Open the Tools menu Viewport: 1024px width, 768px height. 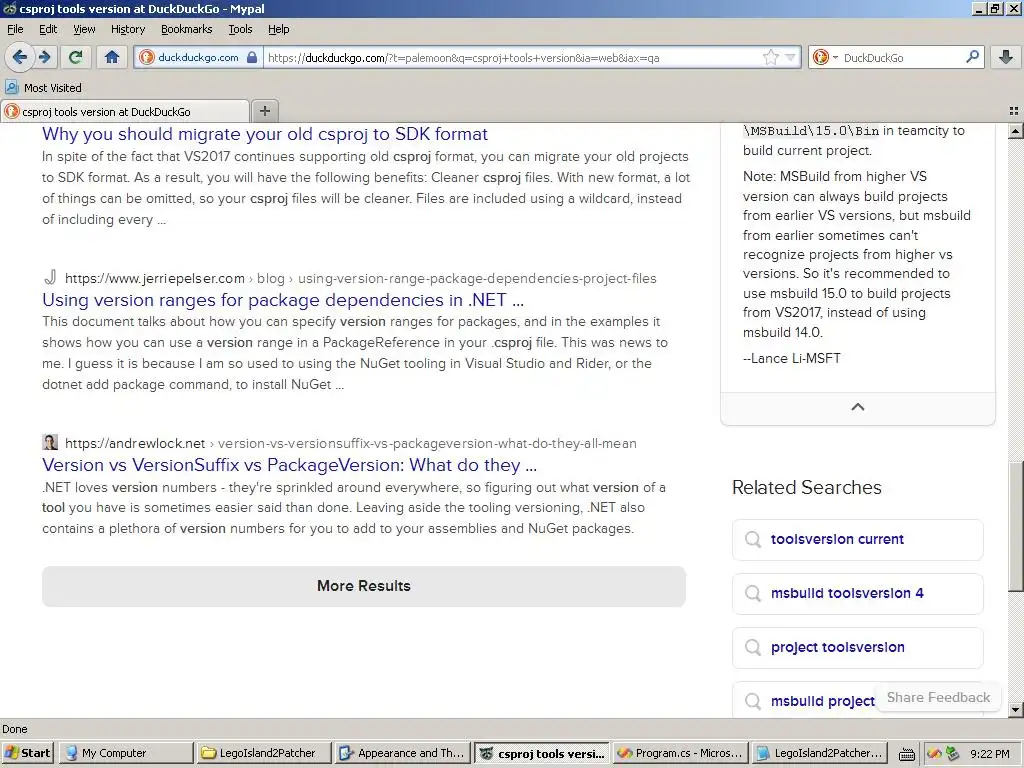240,29
